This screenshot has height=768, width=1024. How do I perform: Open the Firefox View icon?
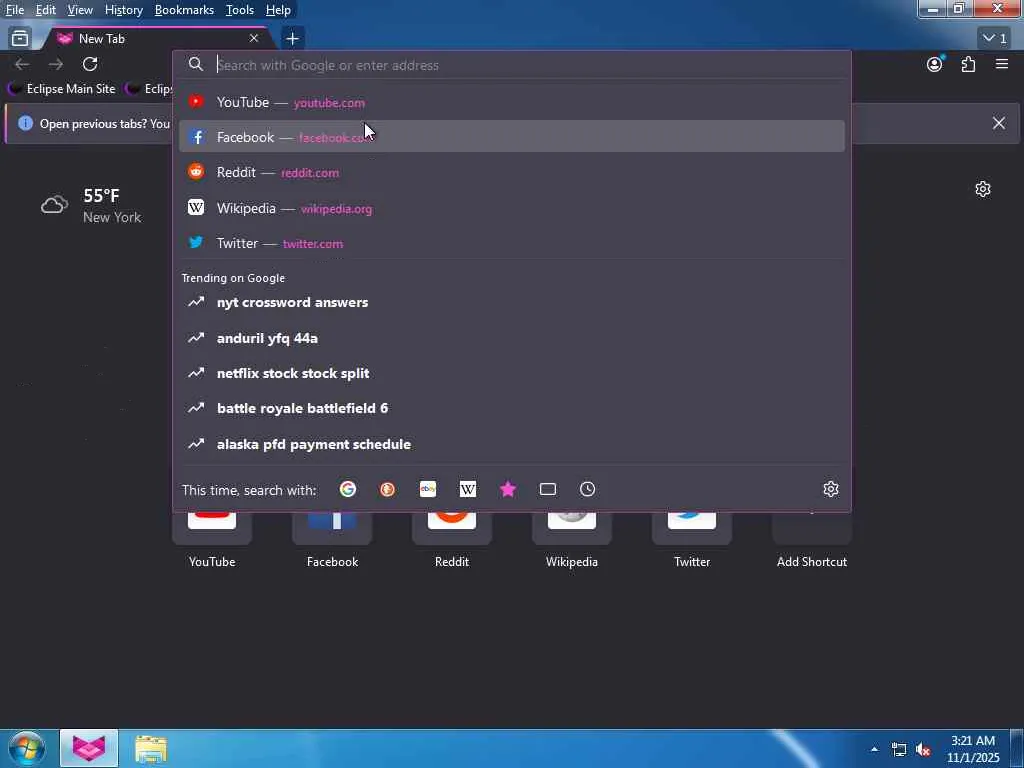coord(20,39)
